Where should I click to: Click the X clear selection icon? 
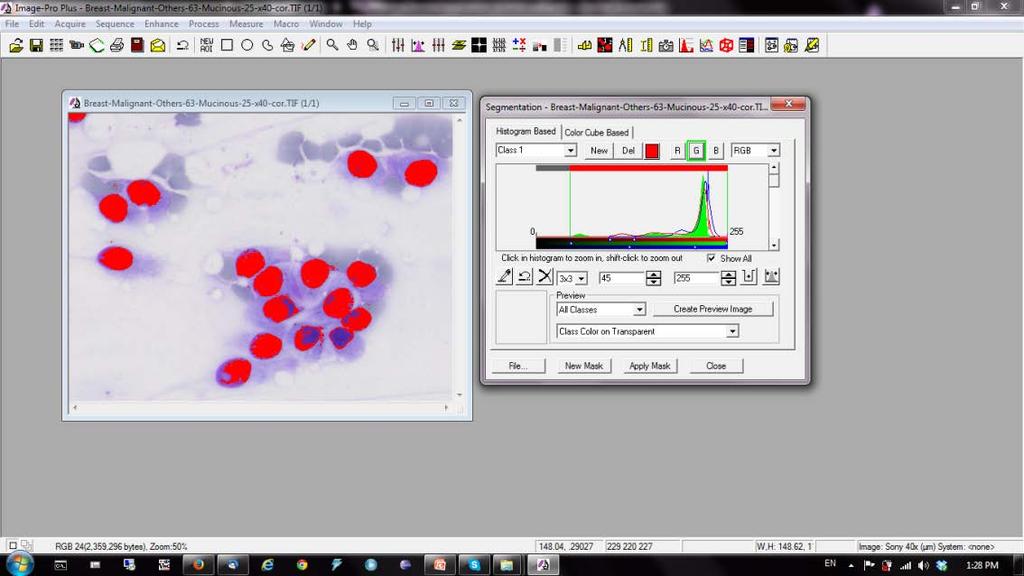(x=545, y=277)
